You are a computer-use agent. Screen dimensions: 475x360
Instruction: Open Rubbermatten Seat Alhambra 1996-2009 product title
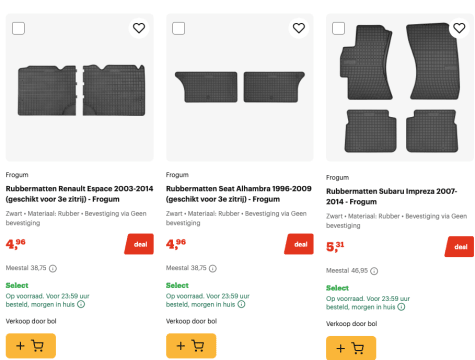tap(239, 194)
